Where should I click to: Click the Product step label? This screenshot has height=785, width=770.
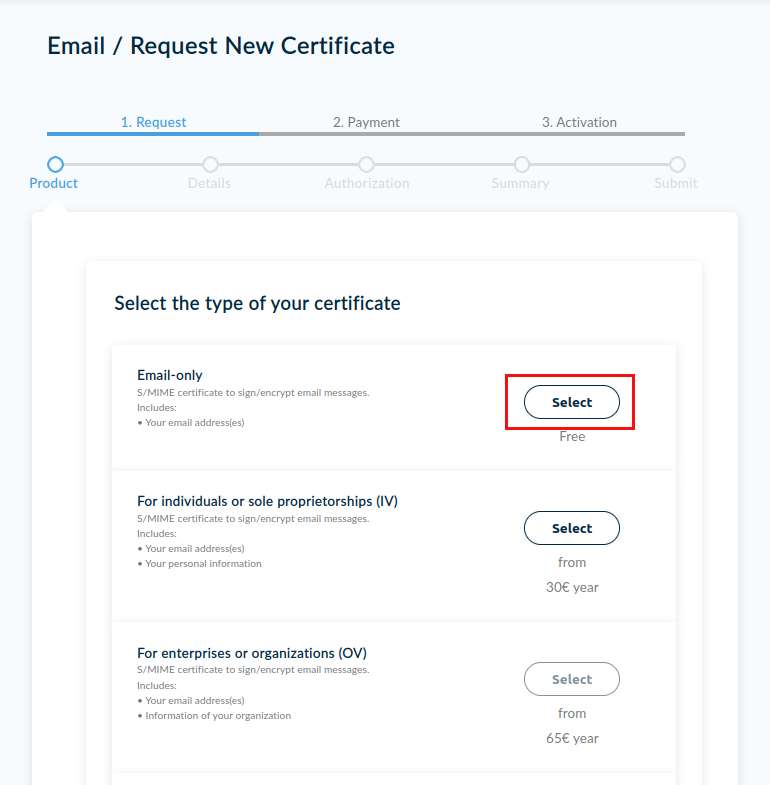(x=54, y=183)
